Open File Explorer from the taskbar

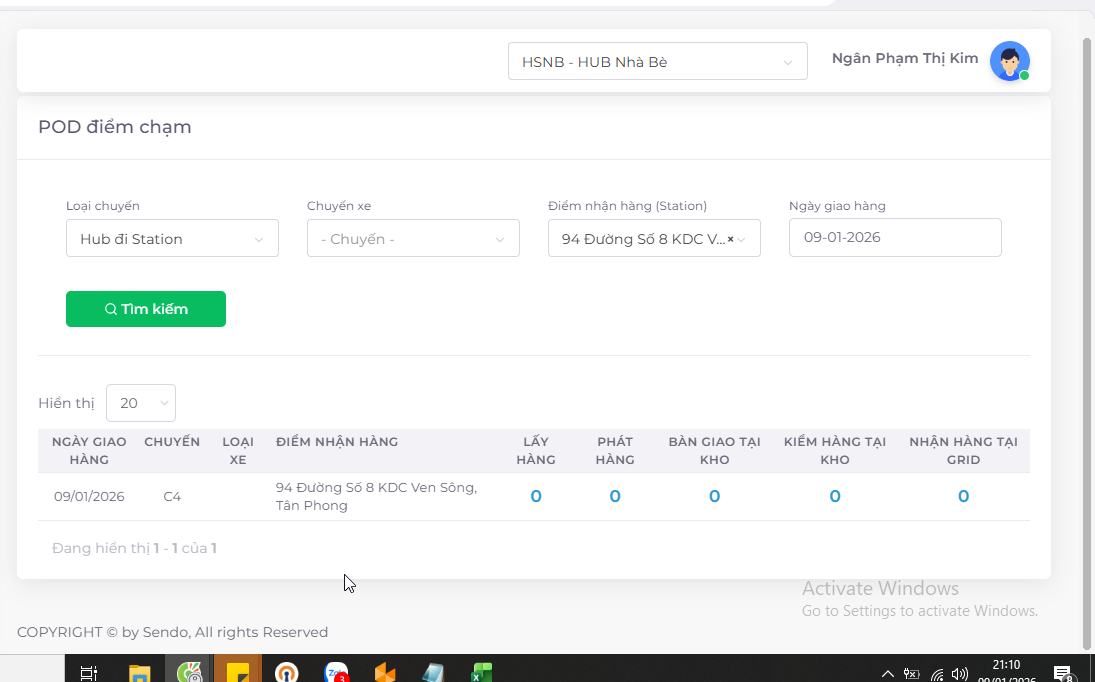(140, 673)
